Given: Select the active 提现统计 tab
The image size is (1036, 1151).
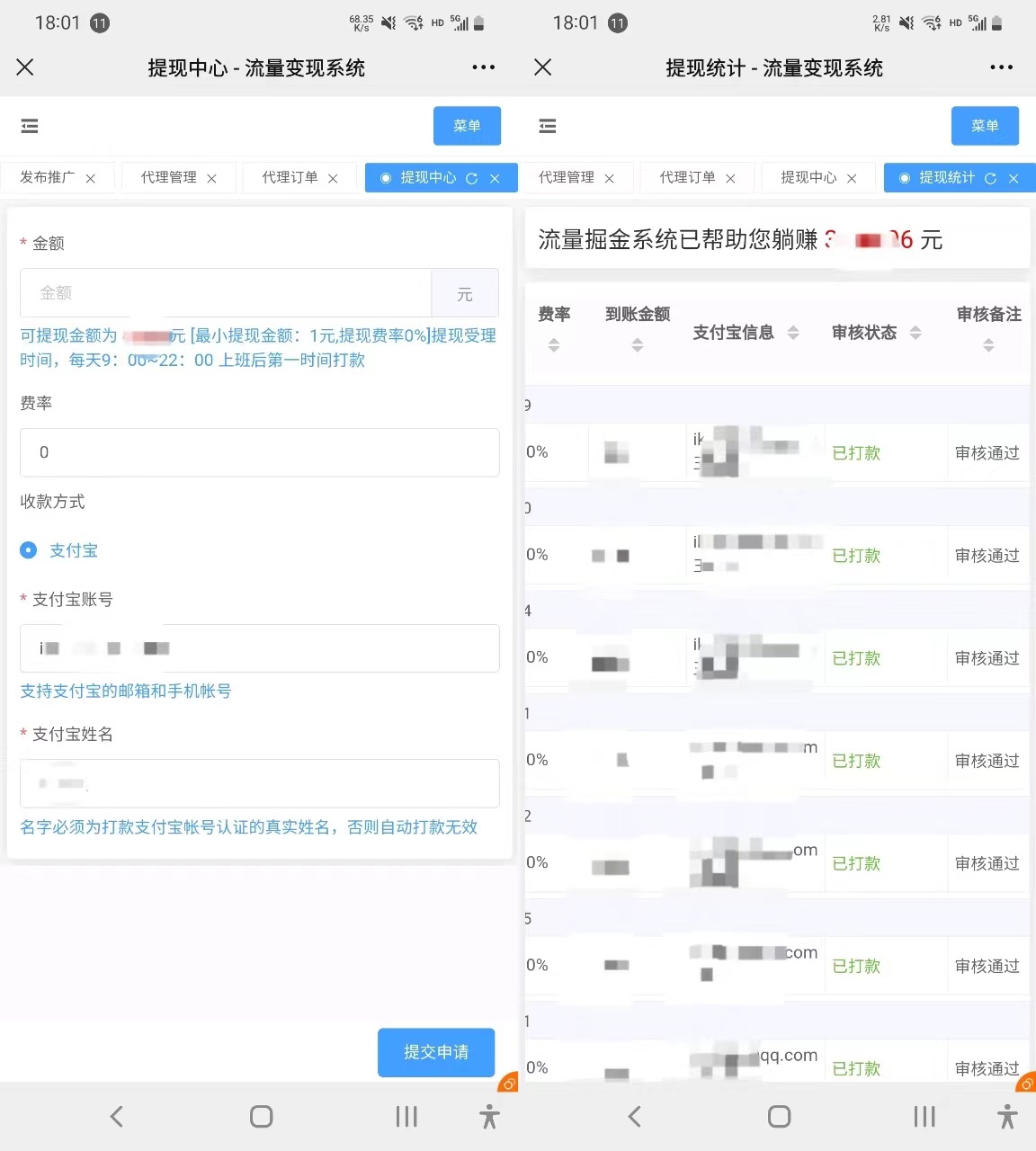Looking at the screenshot, I should [x=947, y=178].
